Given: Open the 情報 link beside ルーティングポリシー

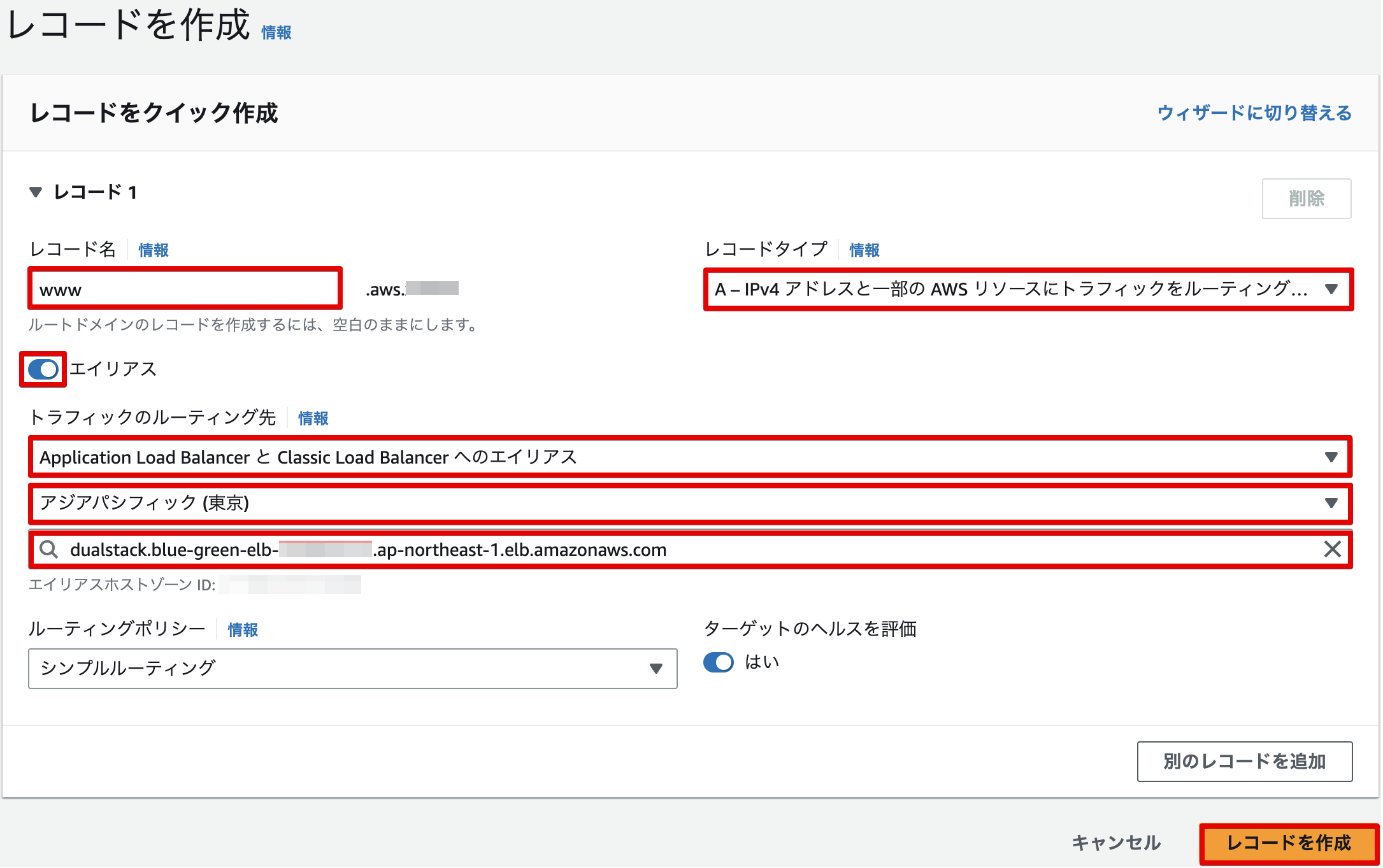Looking at the screenshot, I should pos(242,630).
